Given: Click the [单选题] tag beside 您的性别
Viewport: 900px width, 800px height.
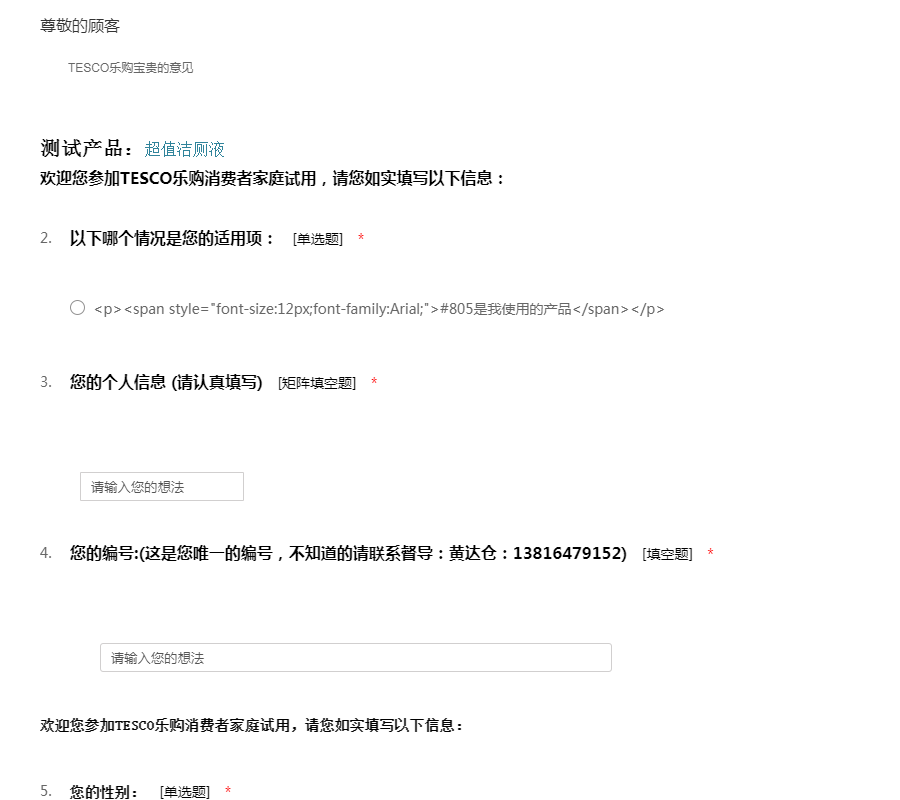Looking at the screenshot, I should 185,792.
